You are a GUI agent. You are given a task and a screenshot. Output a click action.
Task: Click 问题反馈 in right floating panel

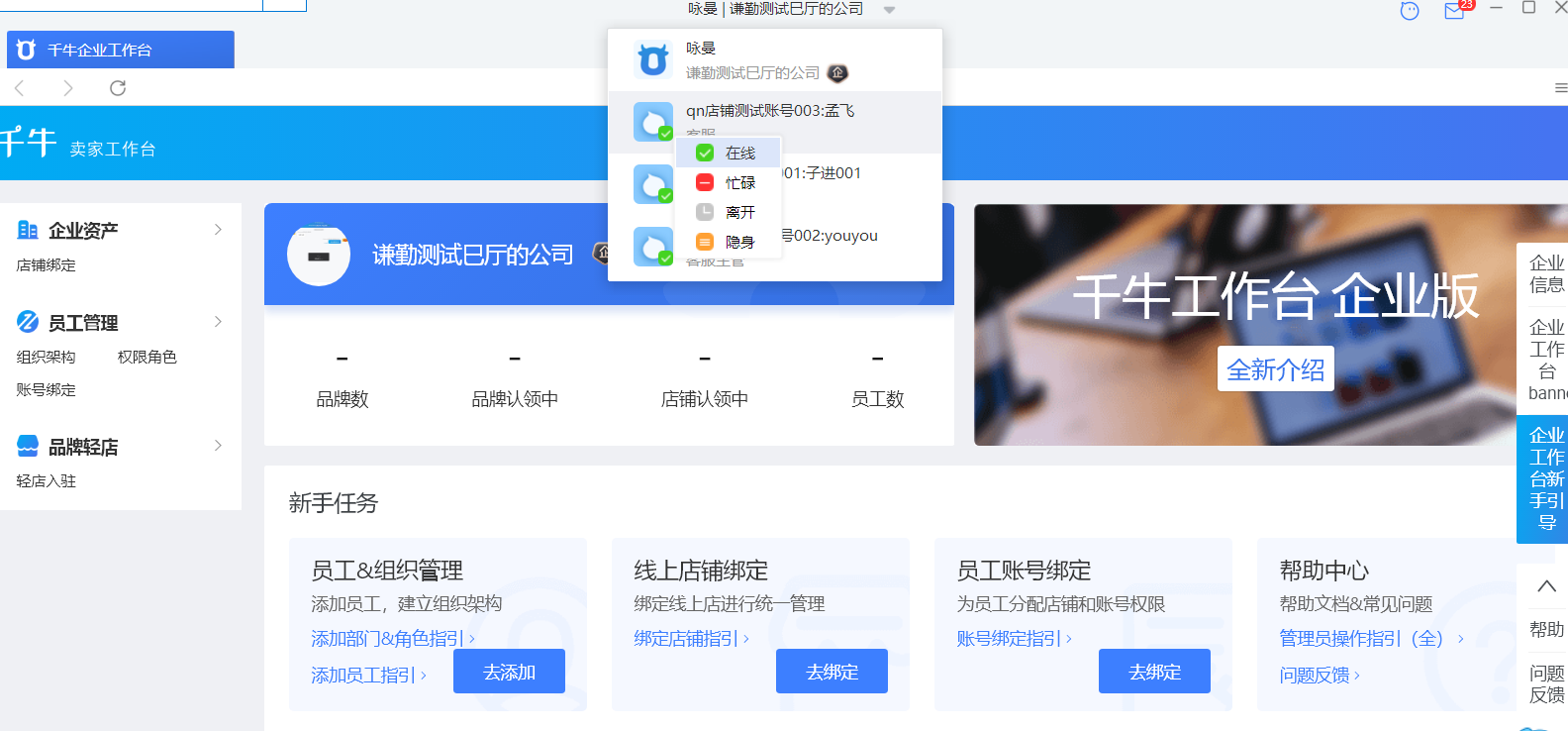pos(1546,684)
